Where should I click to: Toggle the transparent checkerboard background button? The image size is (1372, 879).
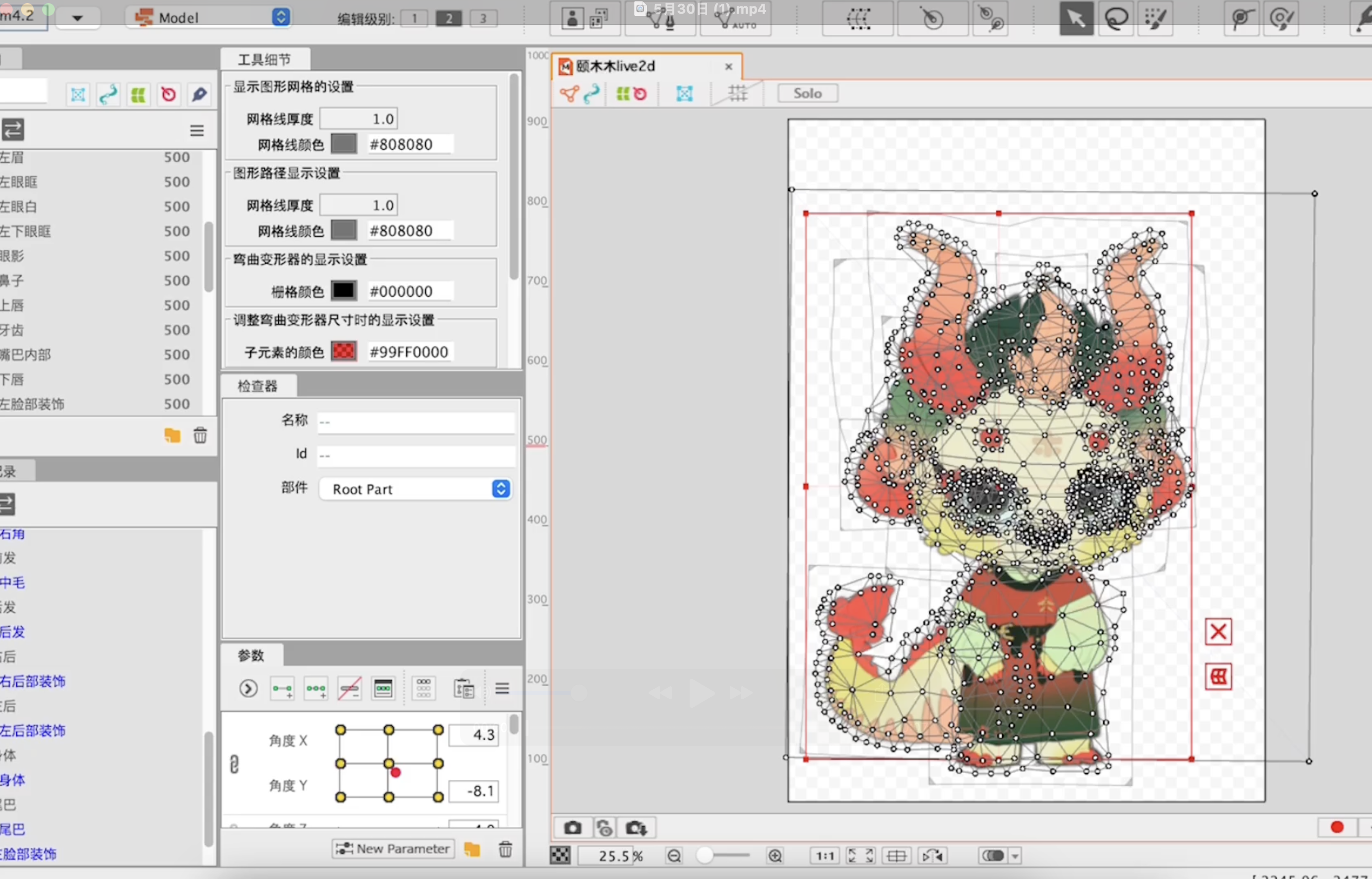click(x=560, y=855)
